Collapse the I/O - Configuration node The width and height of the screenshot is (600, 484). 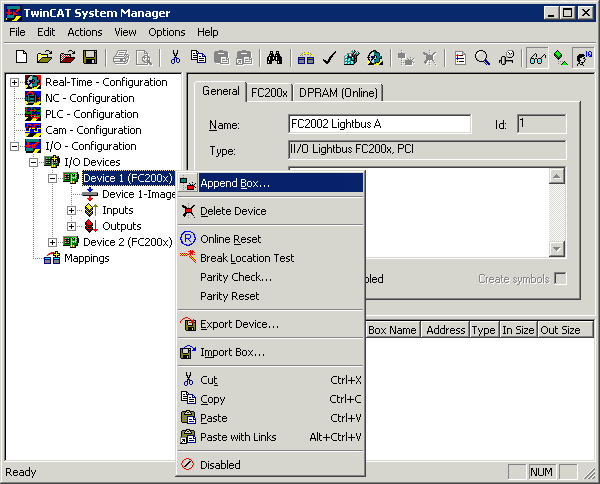pos(14,146)
